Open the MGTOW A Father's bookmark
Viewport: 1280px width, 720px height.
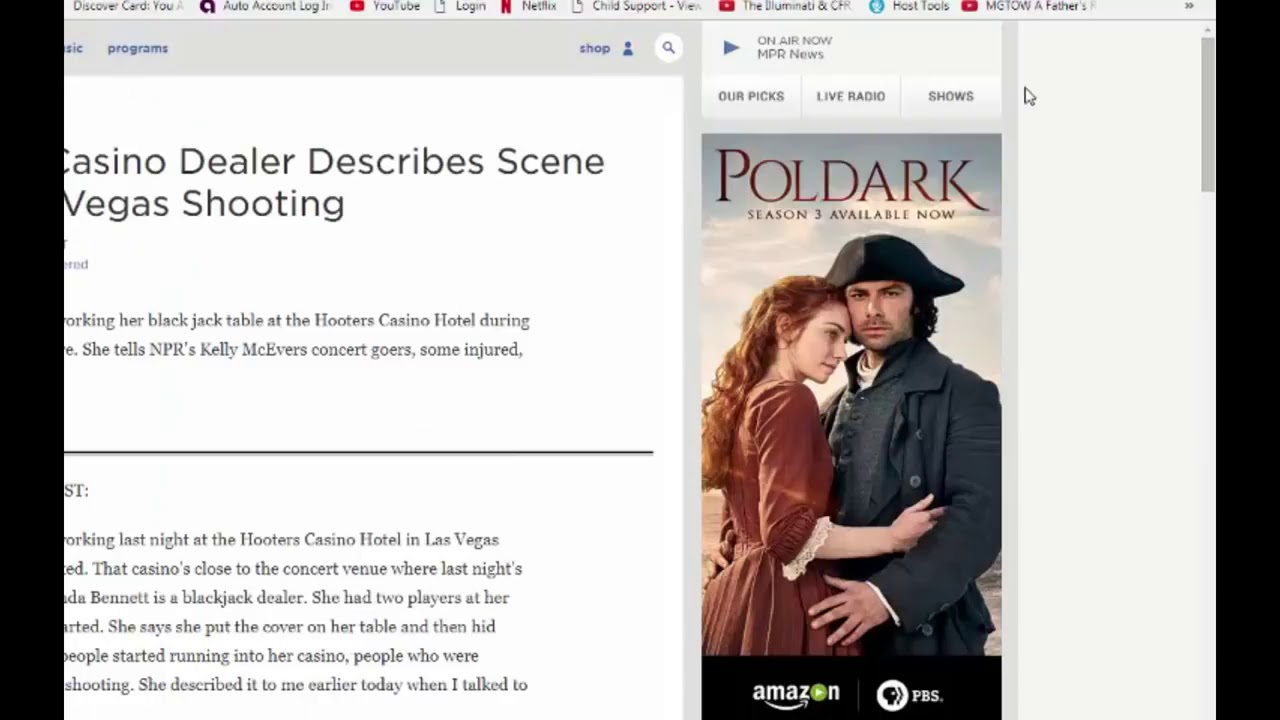pyautogui.click(x=1029, y=6)
